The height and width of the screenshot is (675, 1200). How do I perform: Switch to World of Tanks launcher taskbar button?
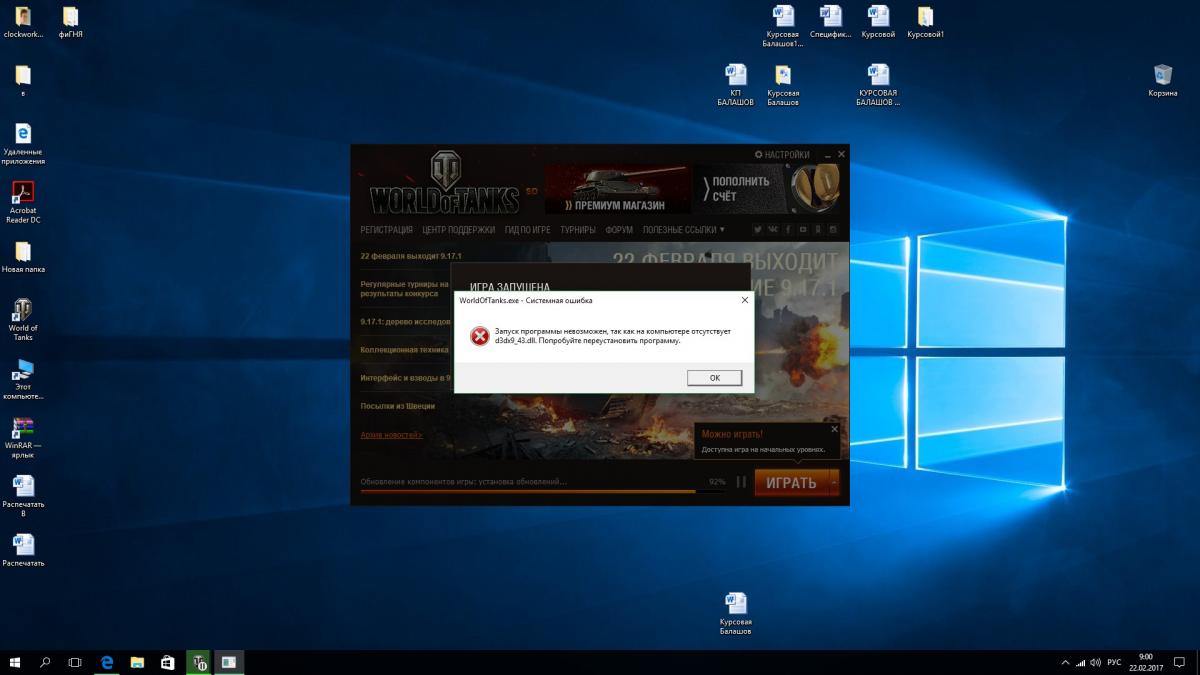199,662
